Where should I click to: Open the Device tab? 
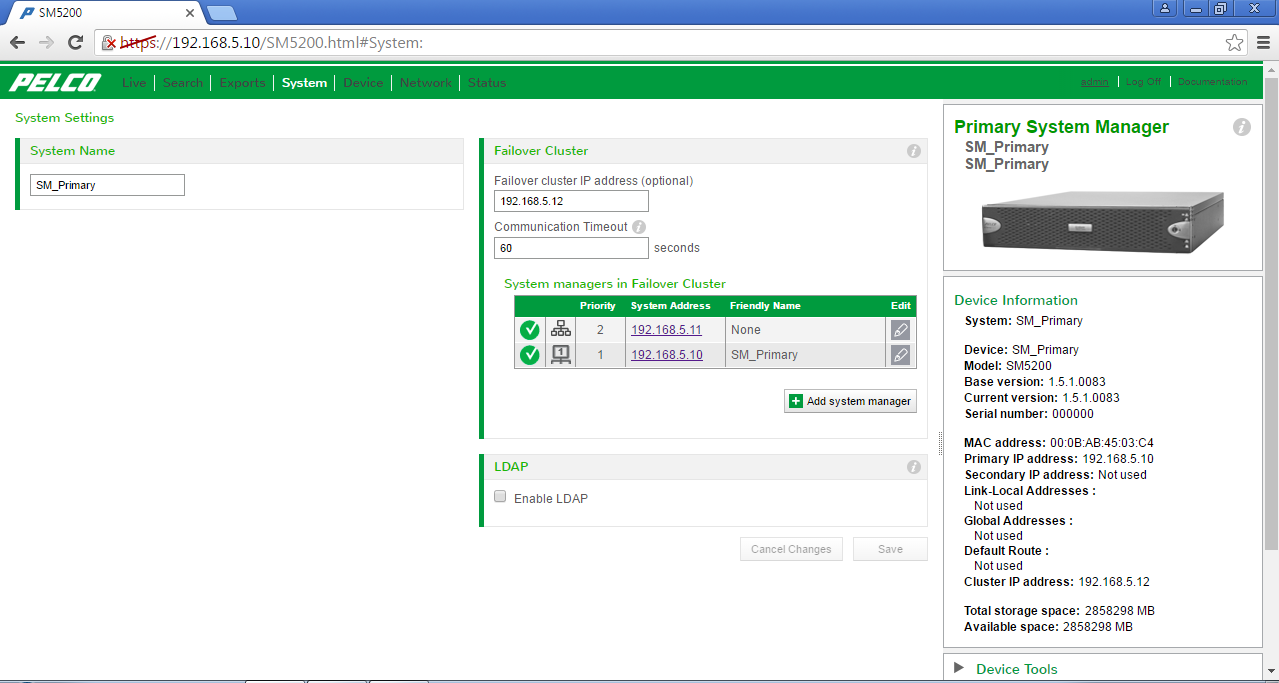click(362, 83)
